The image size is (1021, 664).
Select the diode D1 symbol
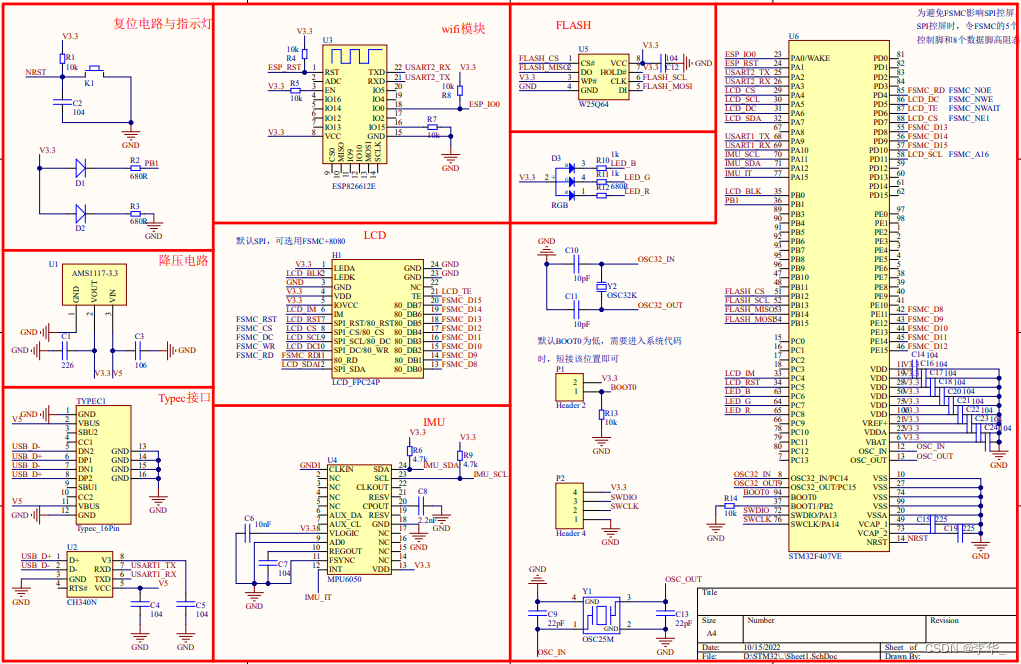coord(81,168)
